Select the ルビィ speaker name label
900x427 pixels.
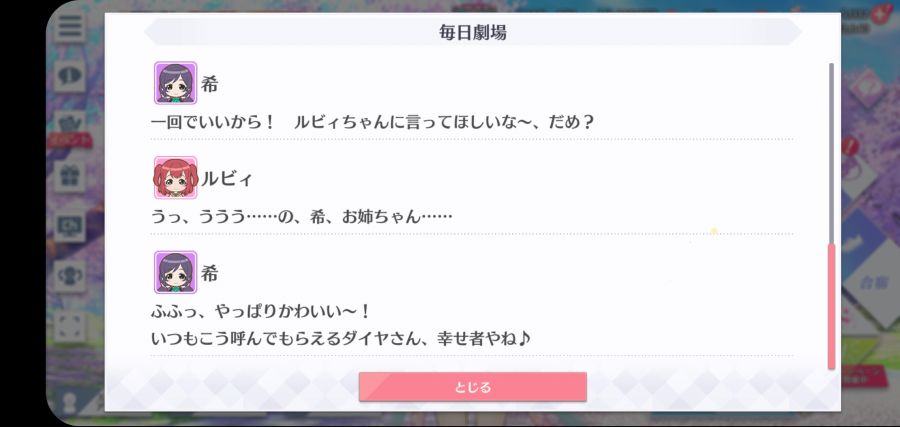click(226, 179)
